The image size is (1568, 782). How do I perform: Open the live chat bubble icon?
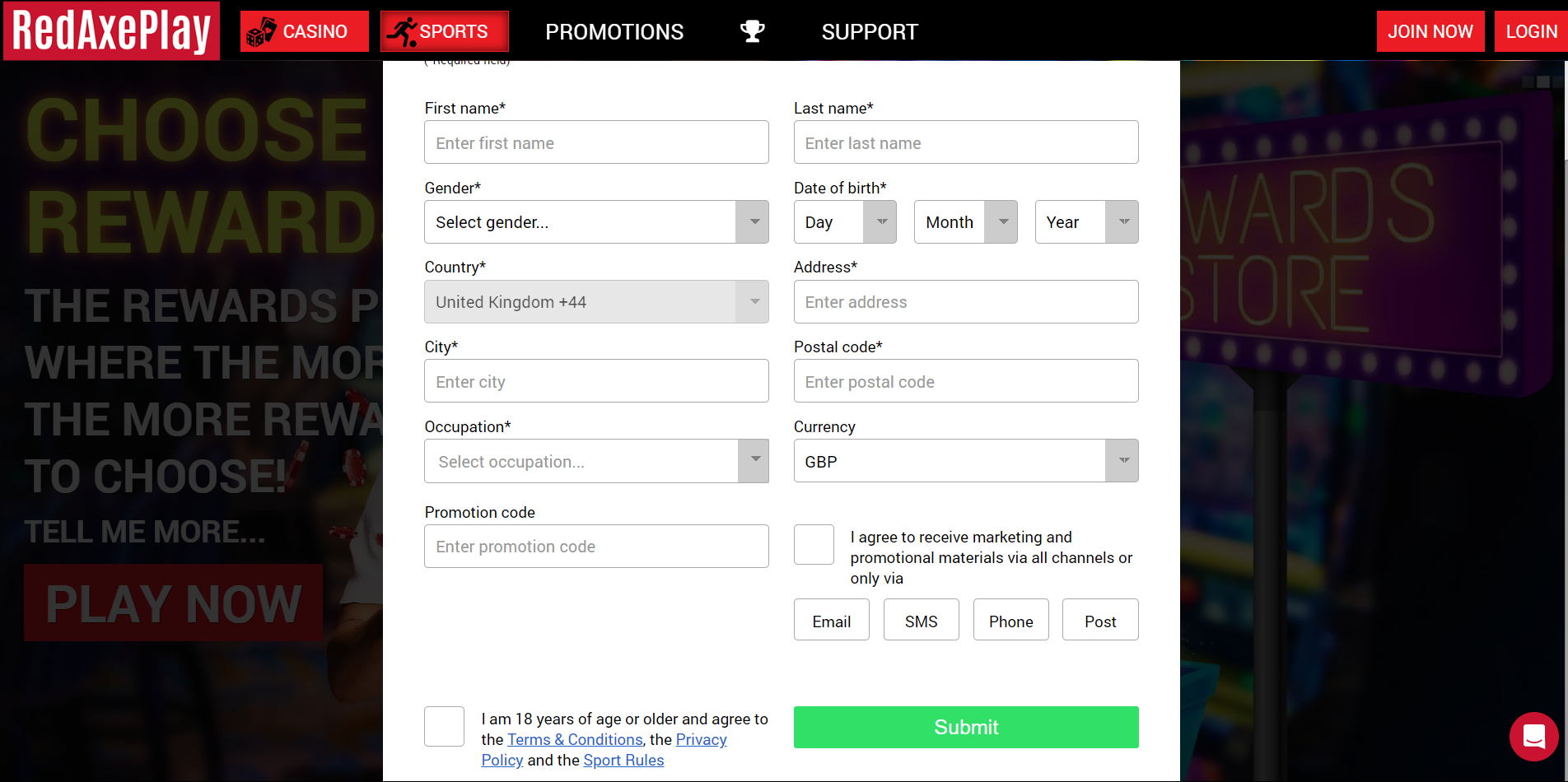tap(1533, 737)
